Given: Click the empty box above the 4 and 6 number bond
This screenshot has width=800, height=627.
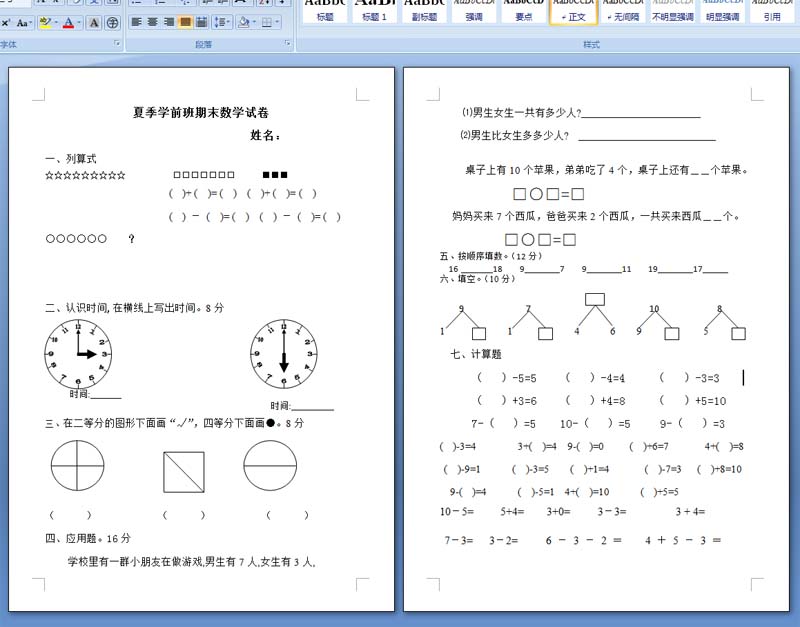Looking at the screenshot, I should (x=595, y=299).
